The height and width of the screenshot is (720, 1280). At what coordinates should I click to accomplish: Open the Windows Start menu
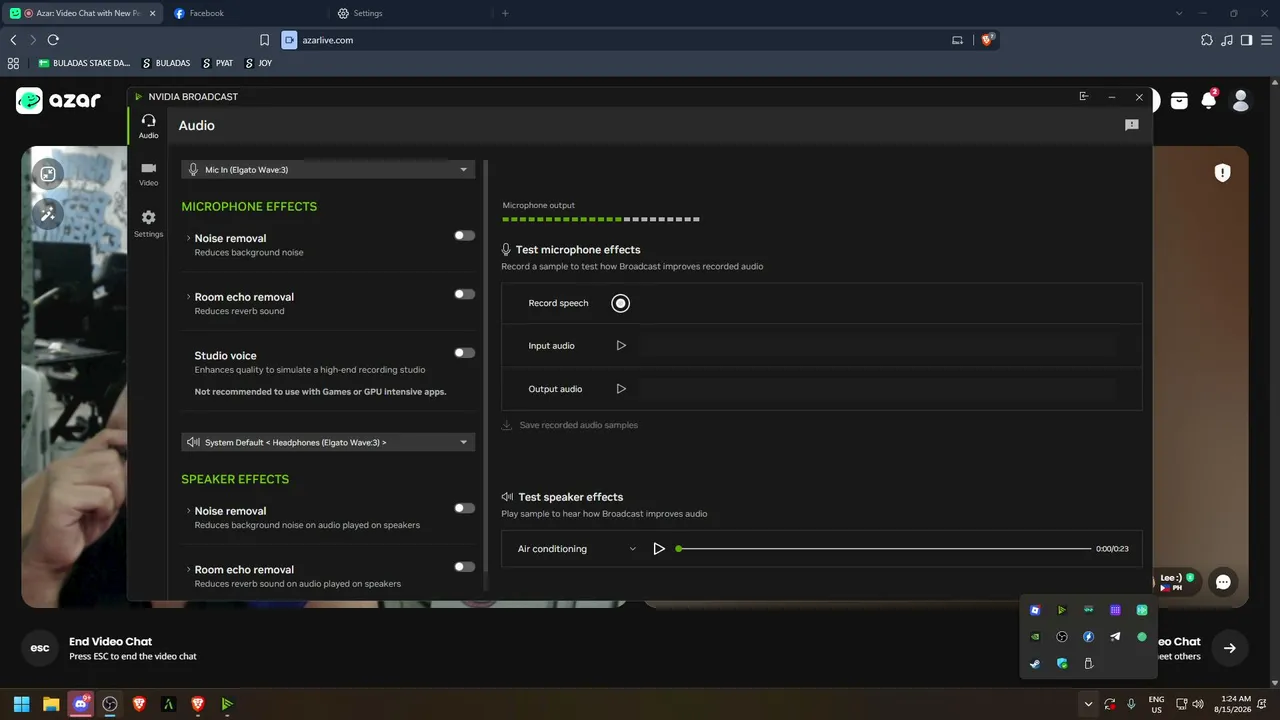pos(21,704)
